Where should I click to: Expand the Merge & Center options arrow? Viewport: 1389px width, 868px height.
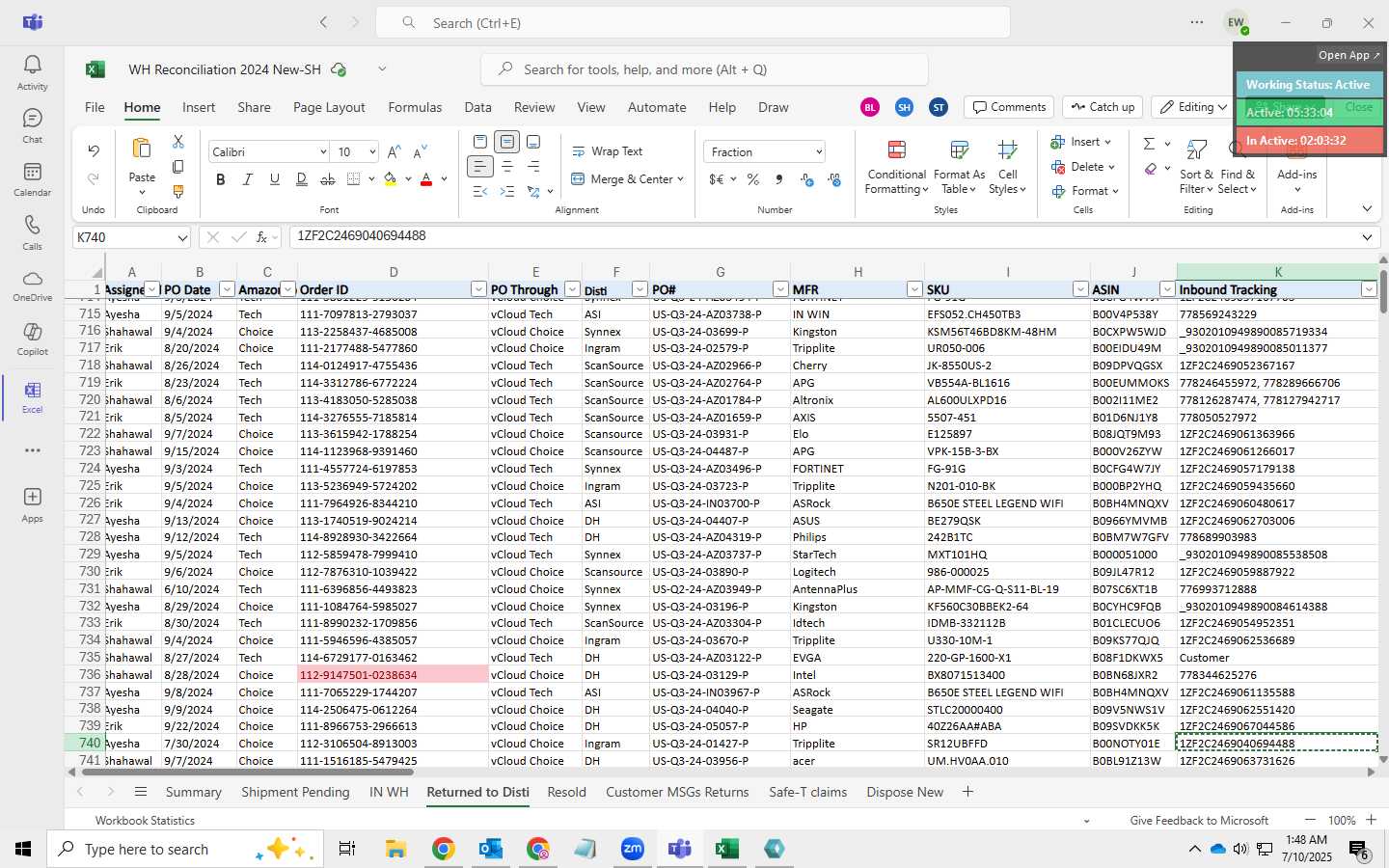(x=681, y=179)
